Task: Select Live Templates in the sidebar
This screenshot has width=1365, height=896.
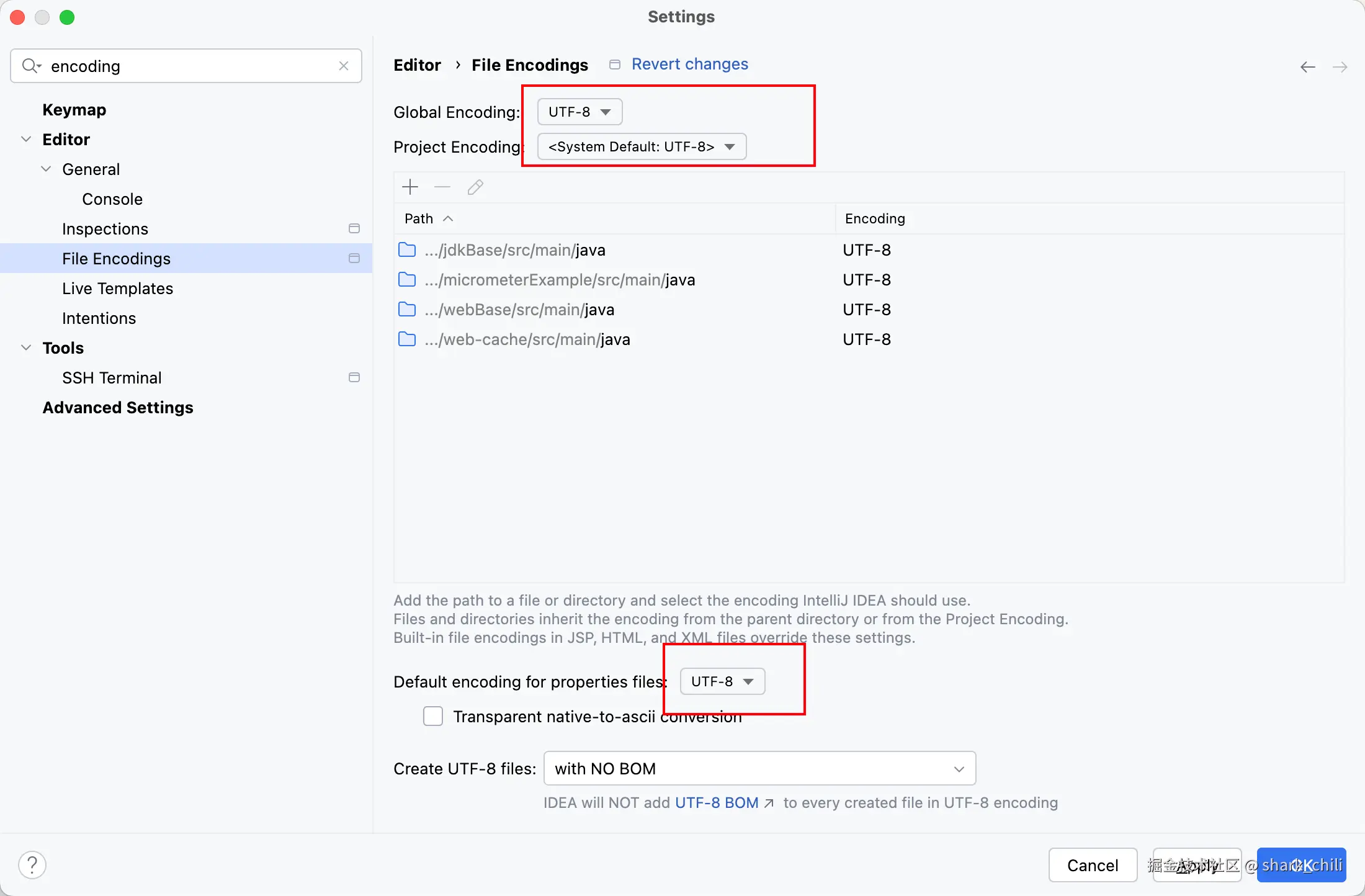Action: pos(117,289)
